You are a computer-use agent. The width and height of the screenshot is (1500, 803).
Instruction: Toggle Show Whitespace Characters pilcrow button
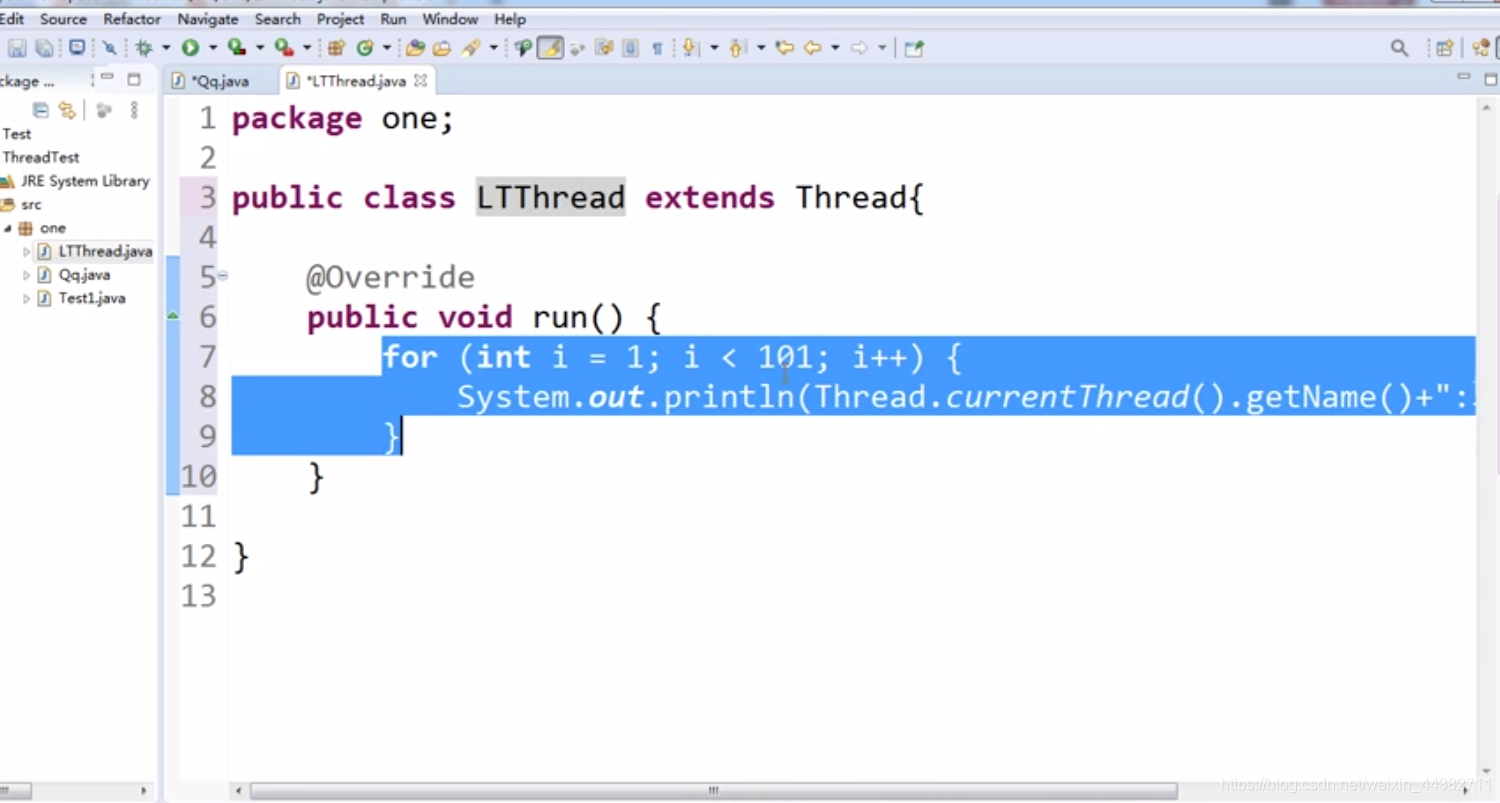(x=657, y=48)
